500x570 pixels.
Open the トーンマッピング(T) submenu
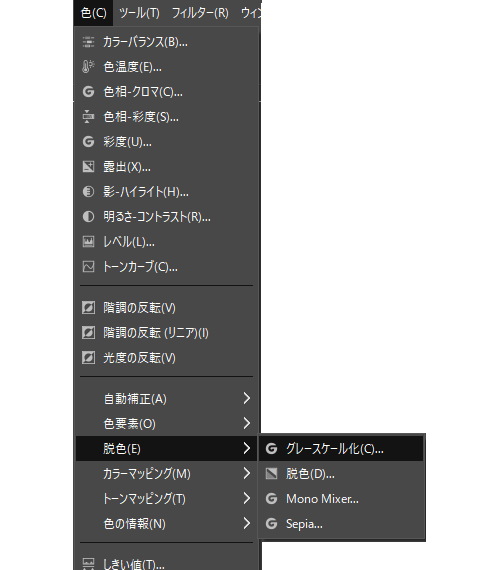pos(166,498)
